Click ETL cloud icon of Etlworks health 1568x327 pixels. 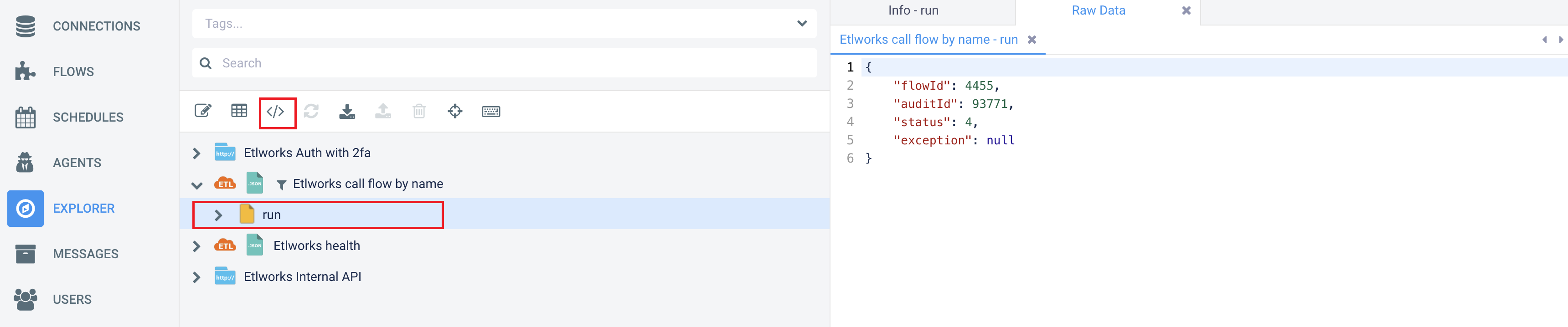click(225, 245)
